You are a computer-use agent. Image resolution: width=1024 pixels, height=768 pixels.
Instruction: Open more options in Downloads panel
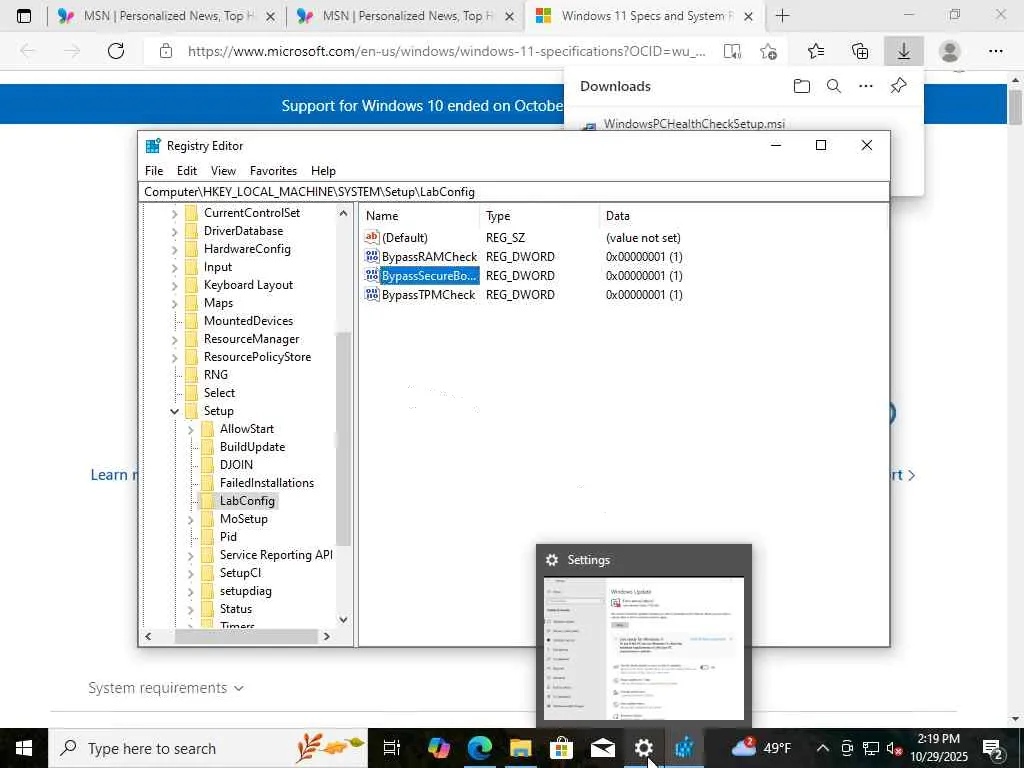click(x=866, y=86)
